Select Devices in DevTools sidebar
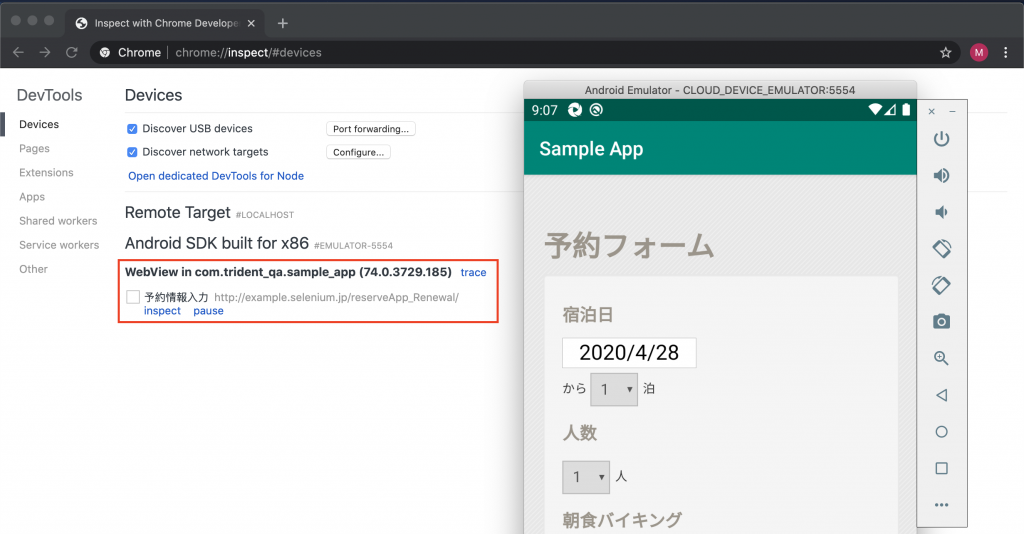 39,124
